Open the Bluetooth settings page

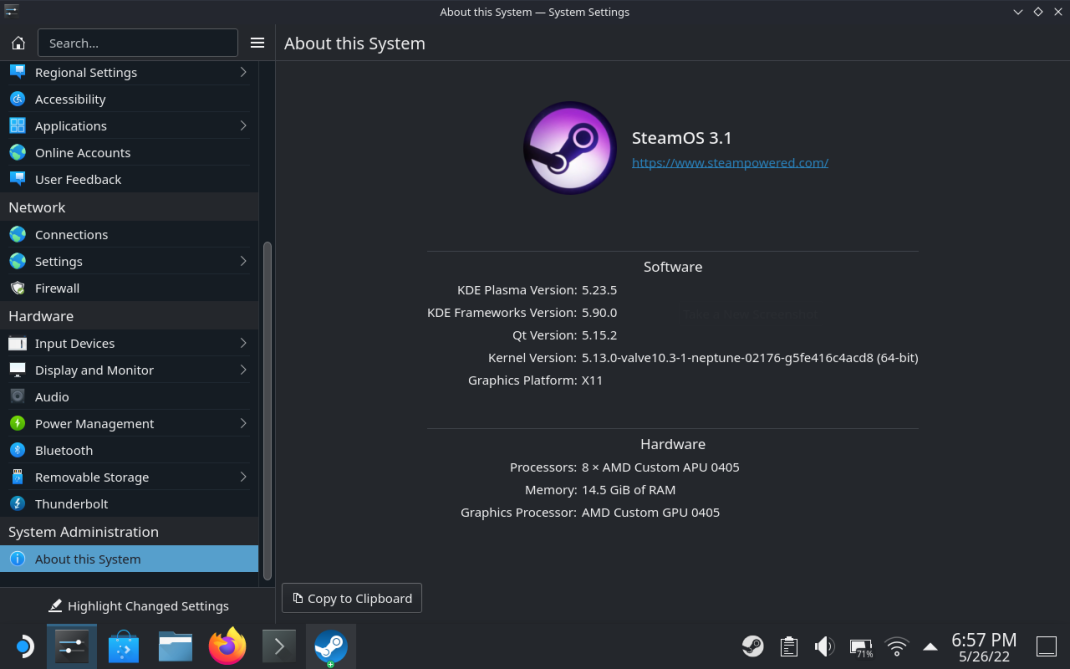[129, 450]
